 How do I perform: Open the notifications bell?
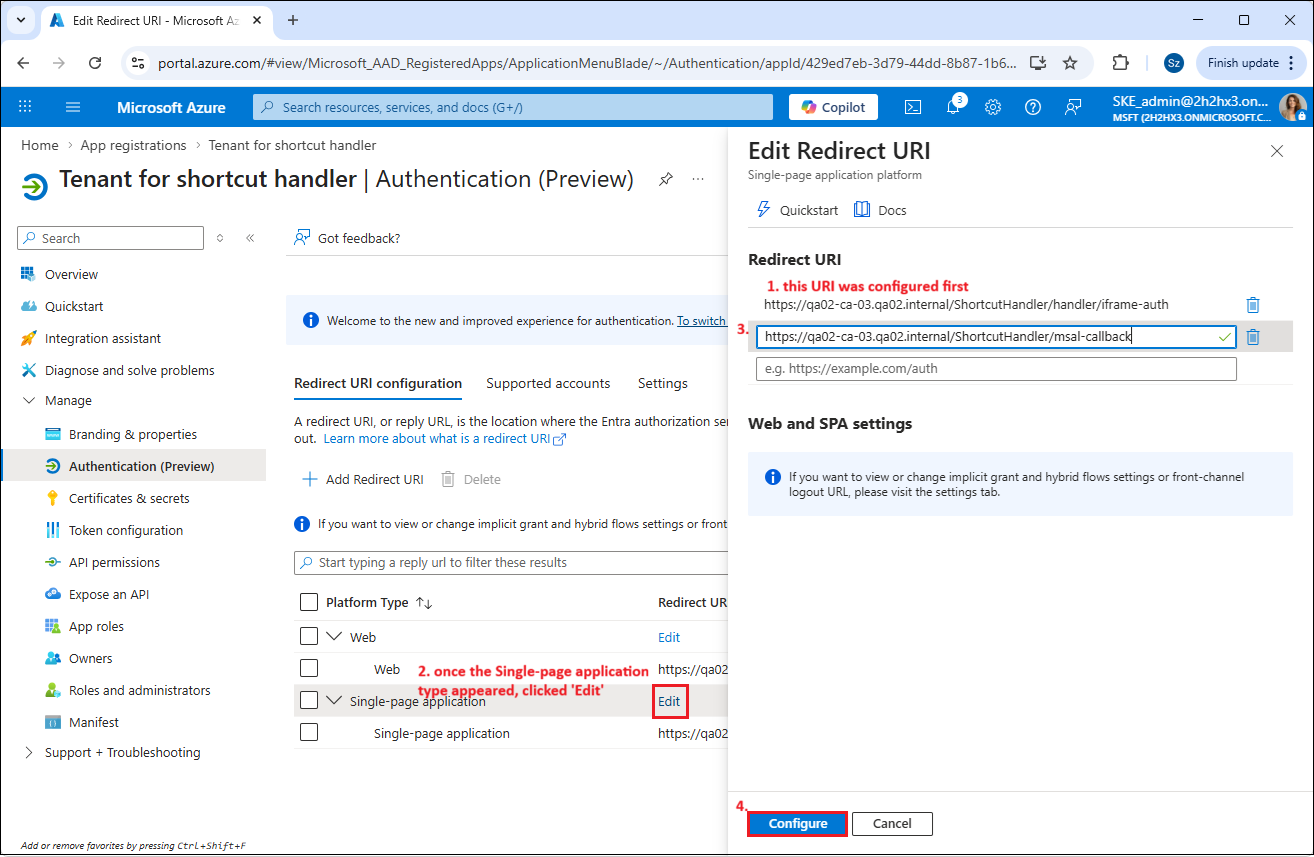point(953,107)
